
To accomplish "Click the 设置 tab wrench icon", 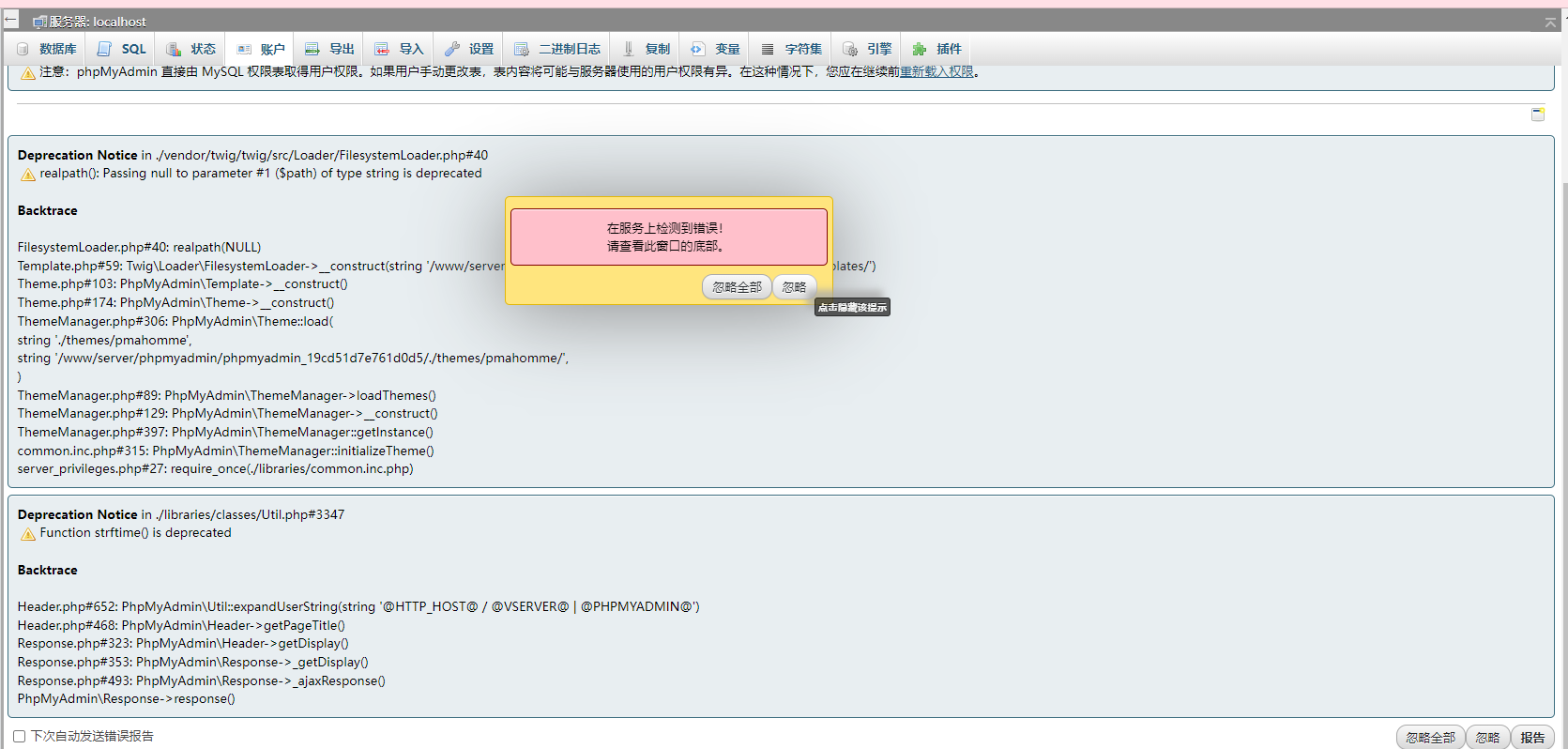I will point(452,49).
